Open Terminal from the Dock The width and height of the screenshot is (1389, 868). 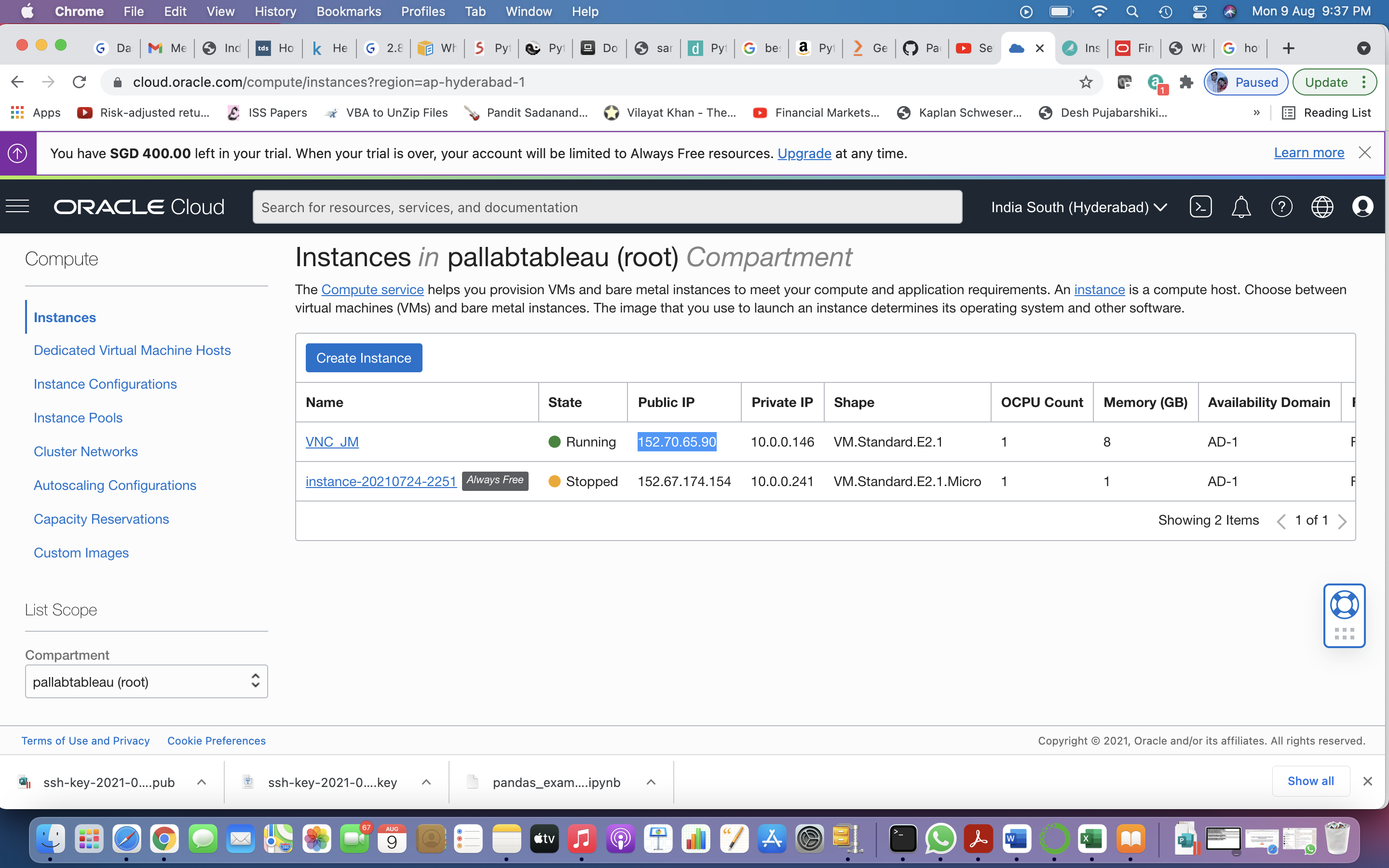click(x=902, y=839)
